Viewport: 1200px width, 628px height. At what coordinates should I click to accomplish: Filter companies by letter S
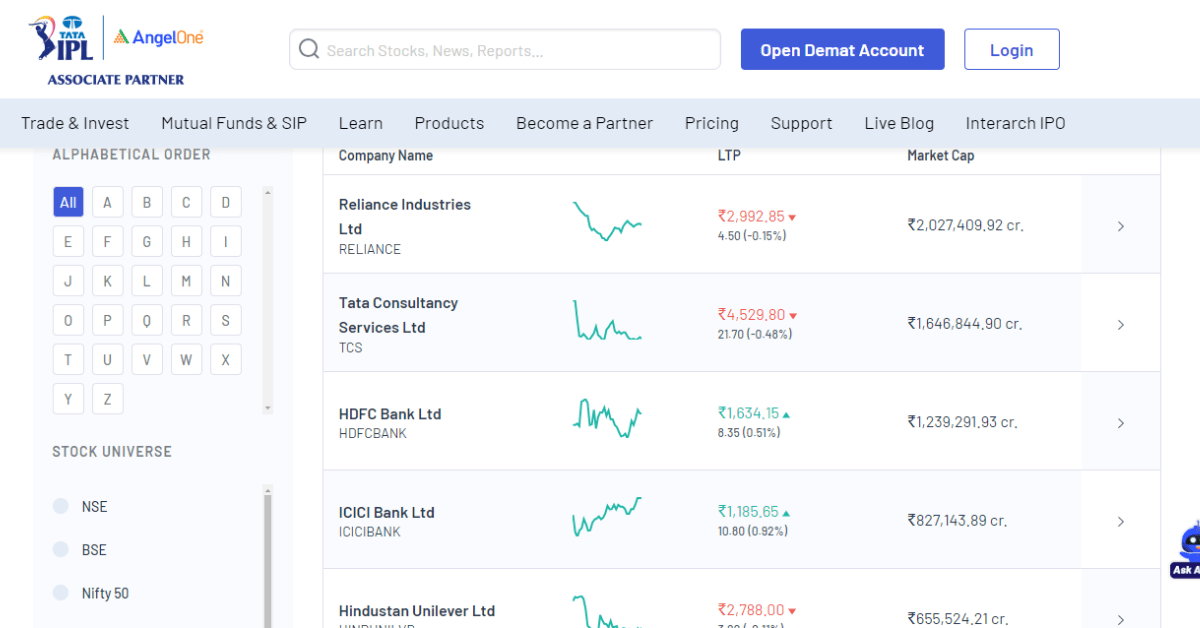coord(225,319)
